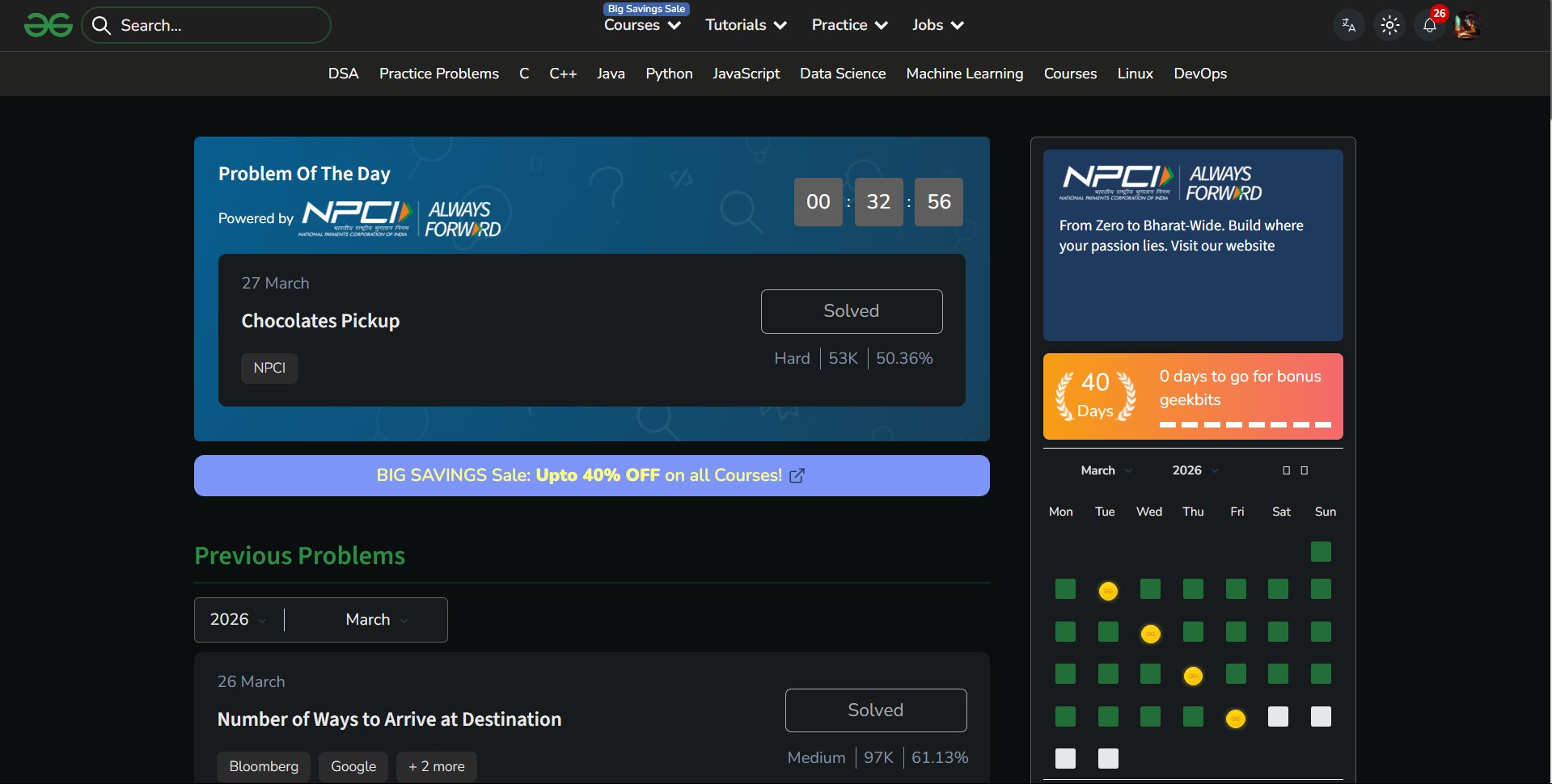Focus the Search input field

pos(206,25)
